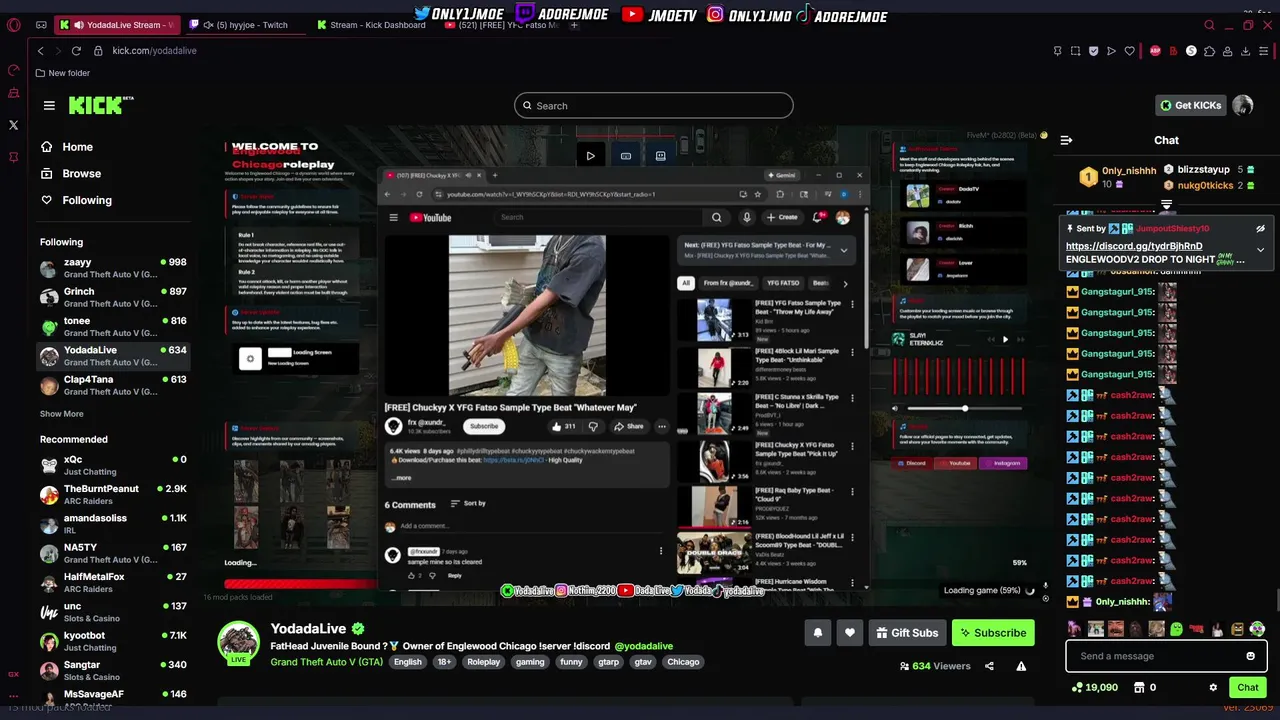
Task: Click the Kick search field
Action: pos(654,106)
